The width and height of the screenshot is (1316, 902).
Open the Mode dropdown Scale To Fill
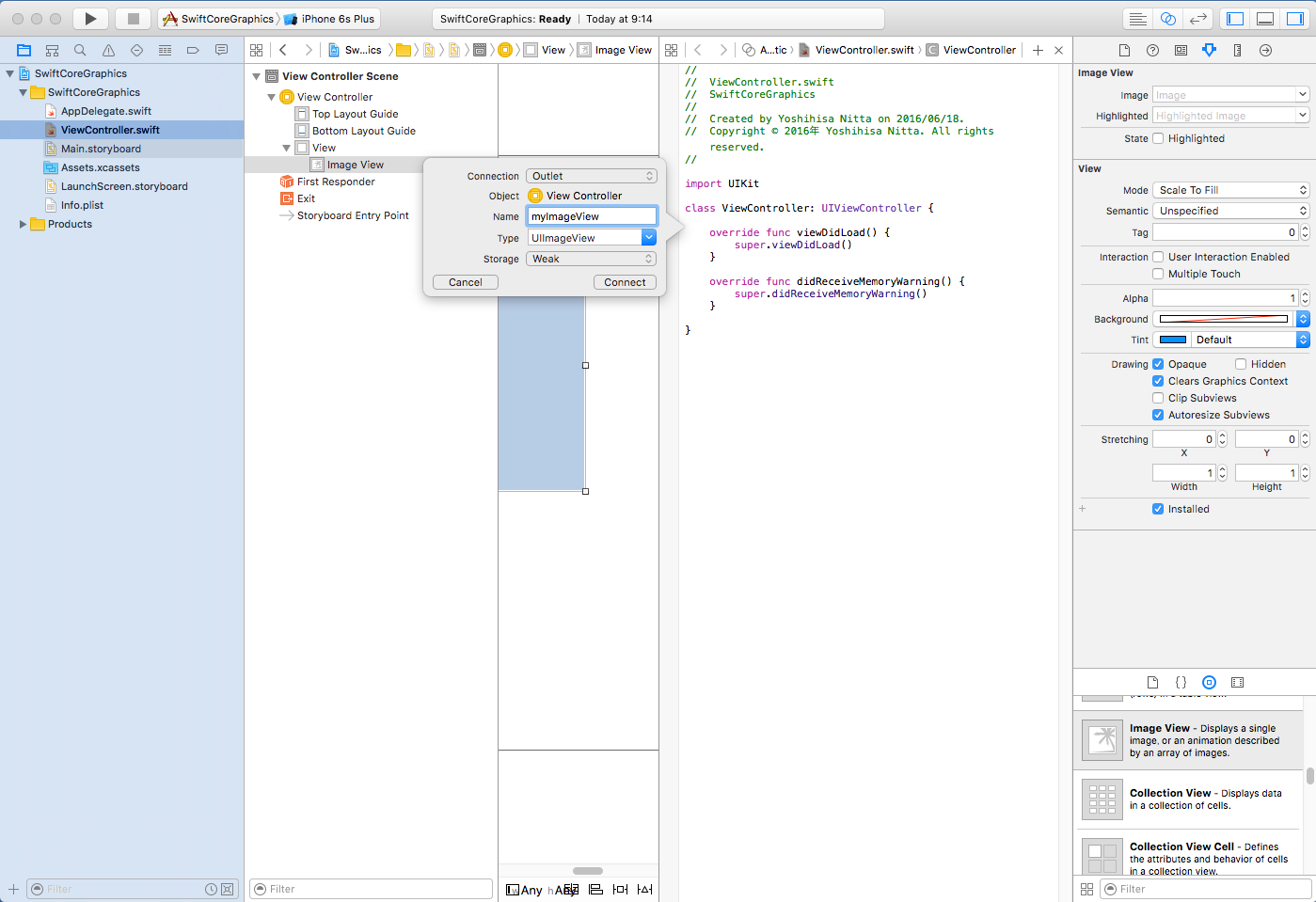pos(1230,190)
